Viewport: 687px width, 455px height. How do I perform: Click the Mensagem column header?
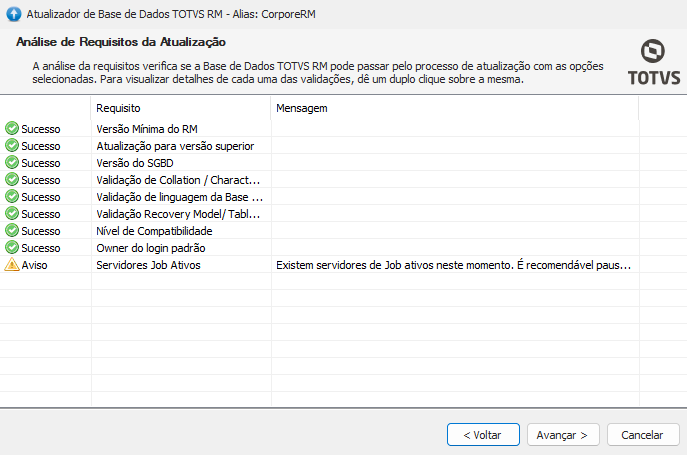[454, 107]
